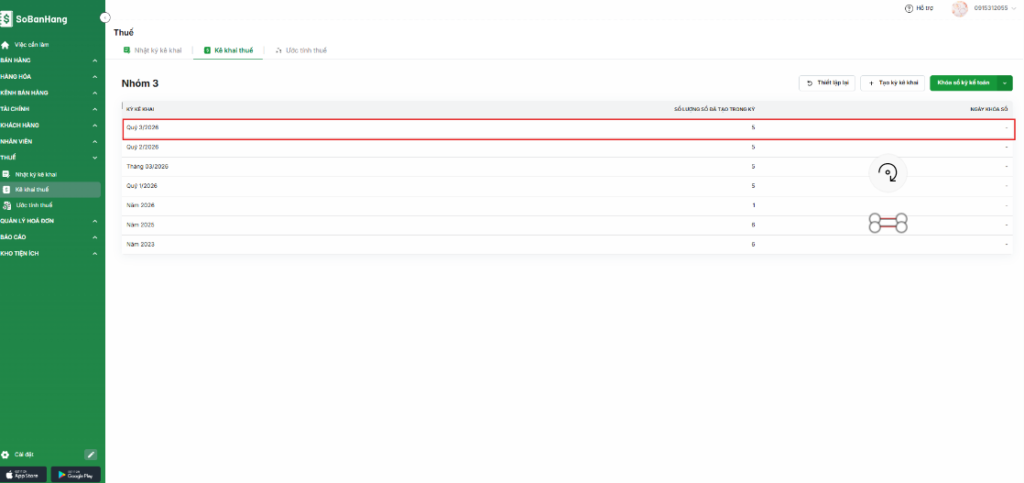Click the SoBanHang logo icon
1024x483 pixels.
pyautogui.click(x=7, y=19)
